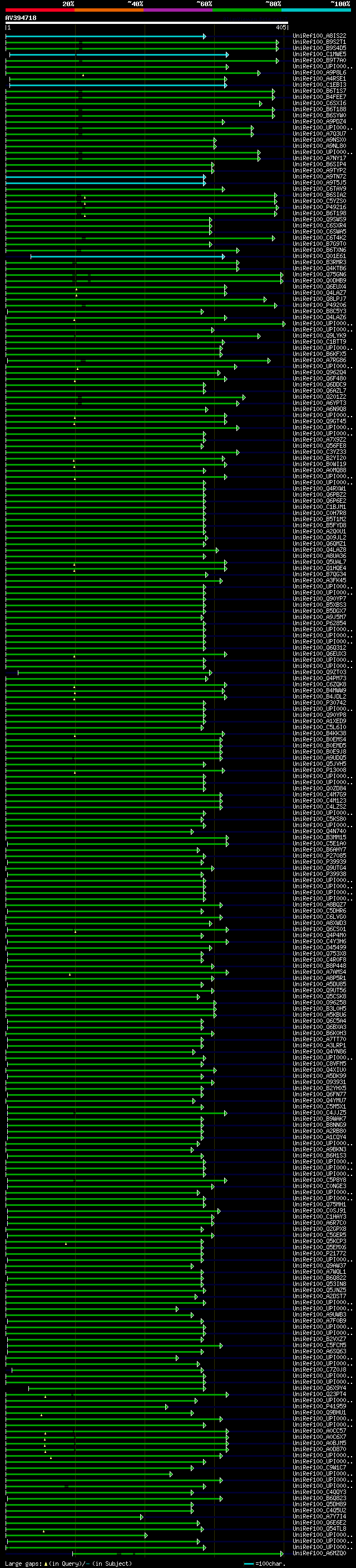This screenshot has height=1568, width=356.
Task: Click cyan alignment bar for UniRef100_A8IS22
Action: (106, 37)
